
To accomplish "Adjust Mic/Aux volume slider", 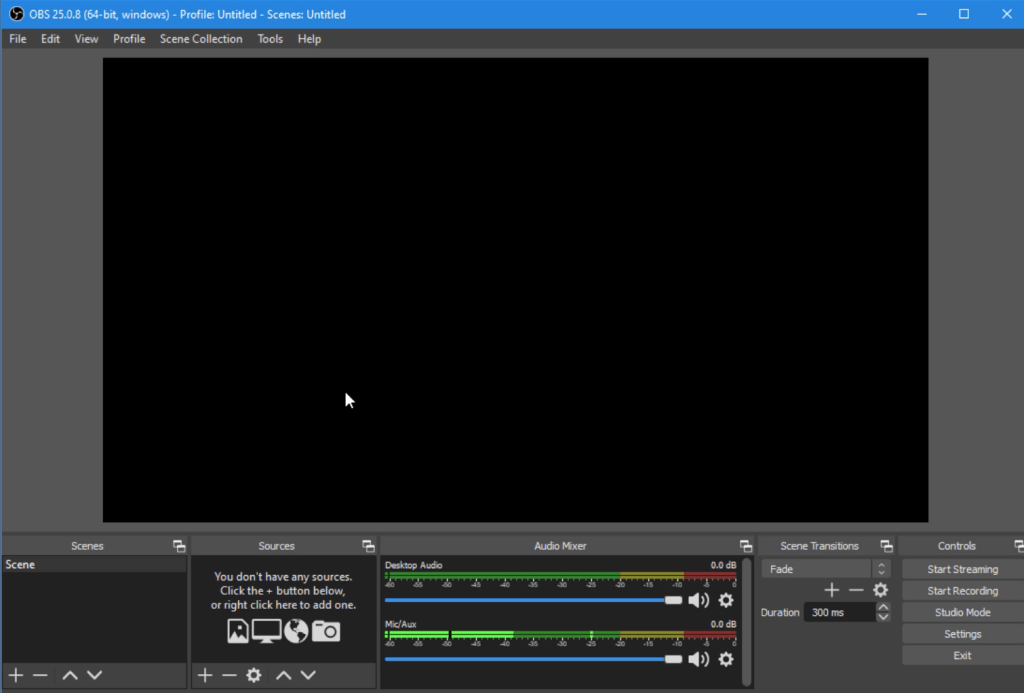I will [x=533, y=659].
